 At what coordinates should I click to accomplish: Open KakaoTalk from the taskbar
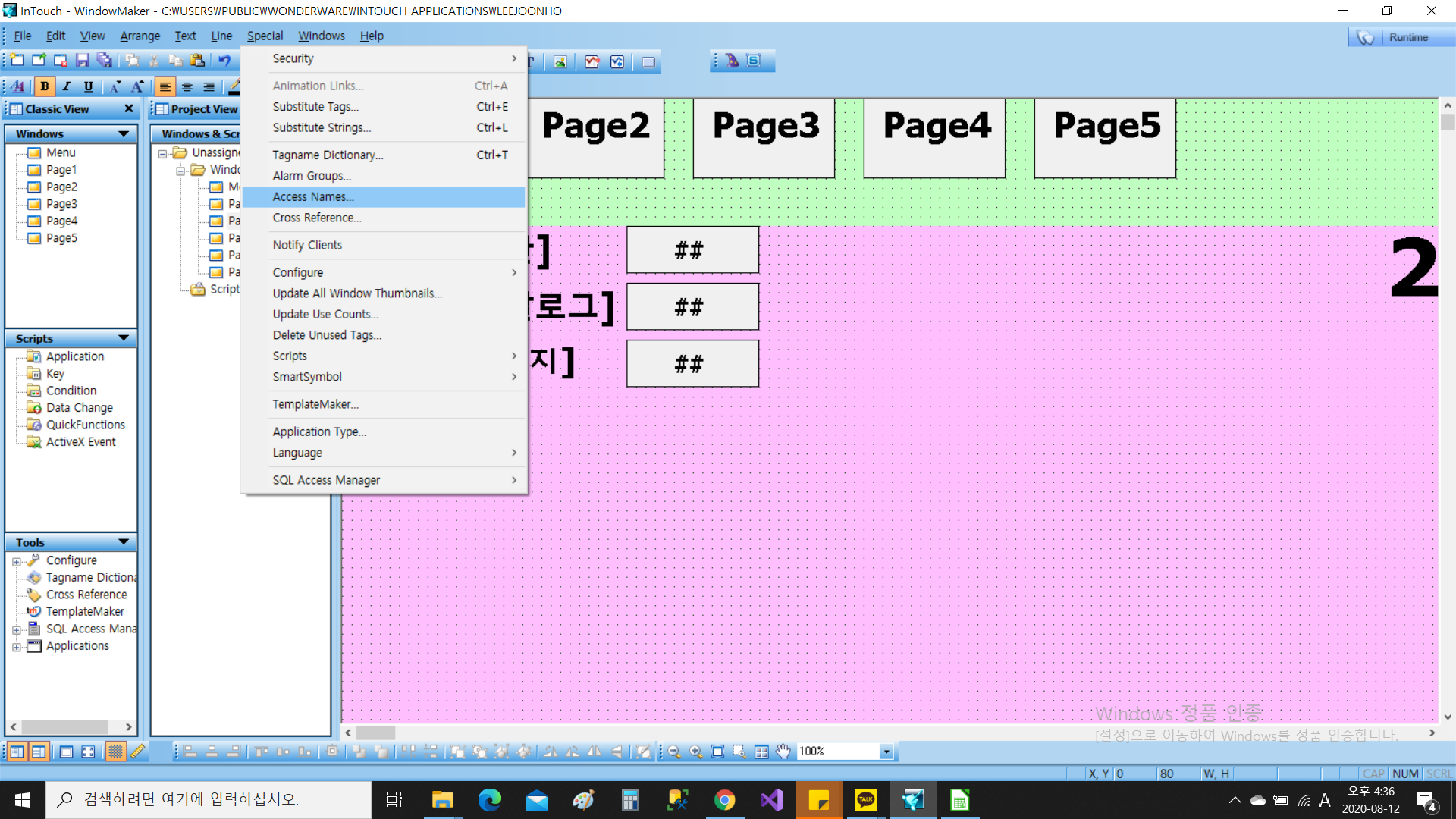[865, 800]
